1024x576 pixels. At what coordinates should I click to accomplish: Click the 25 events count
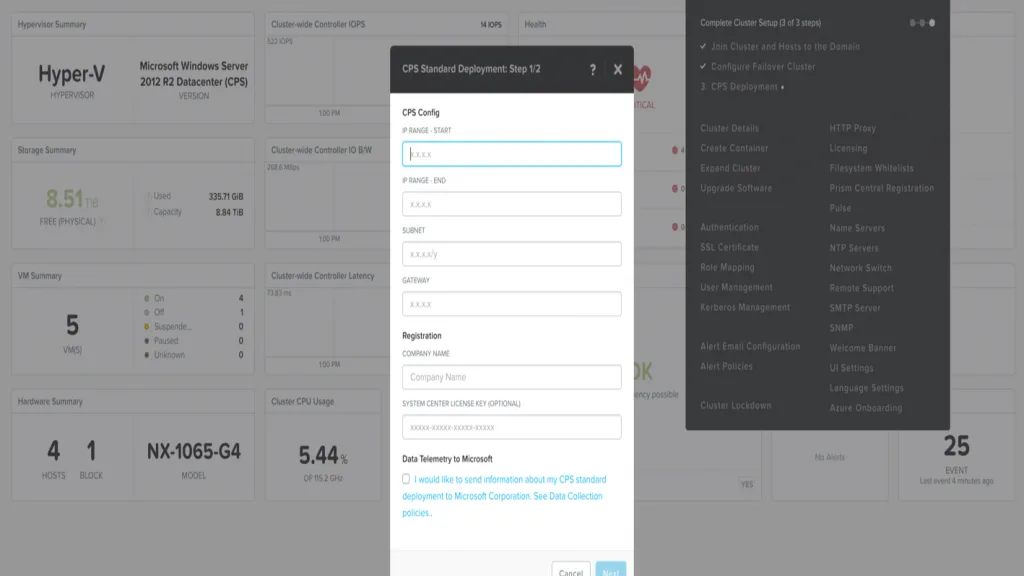[x=956, y=447]
